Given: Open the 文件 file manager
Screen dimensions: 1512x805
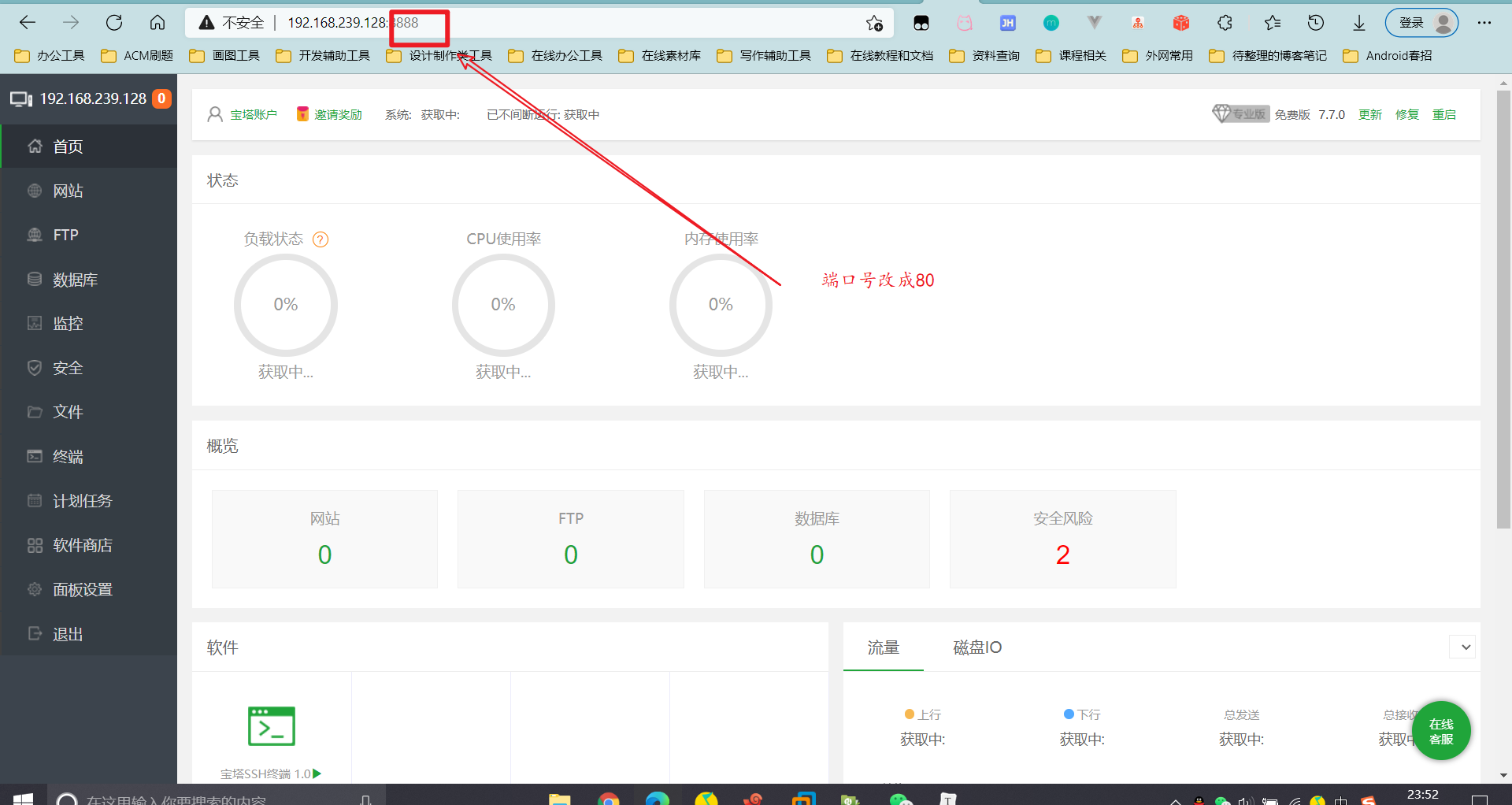Looking at the screenshot, I should coord(69,411).
